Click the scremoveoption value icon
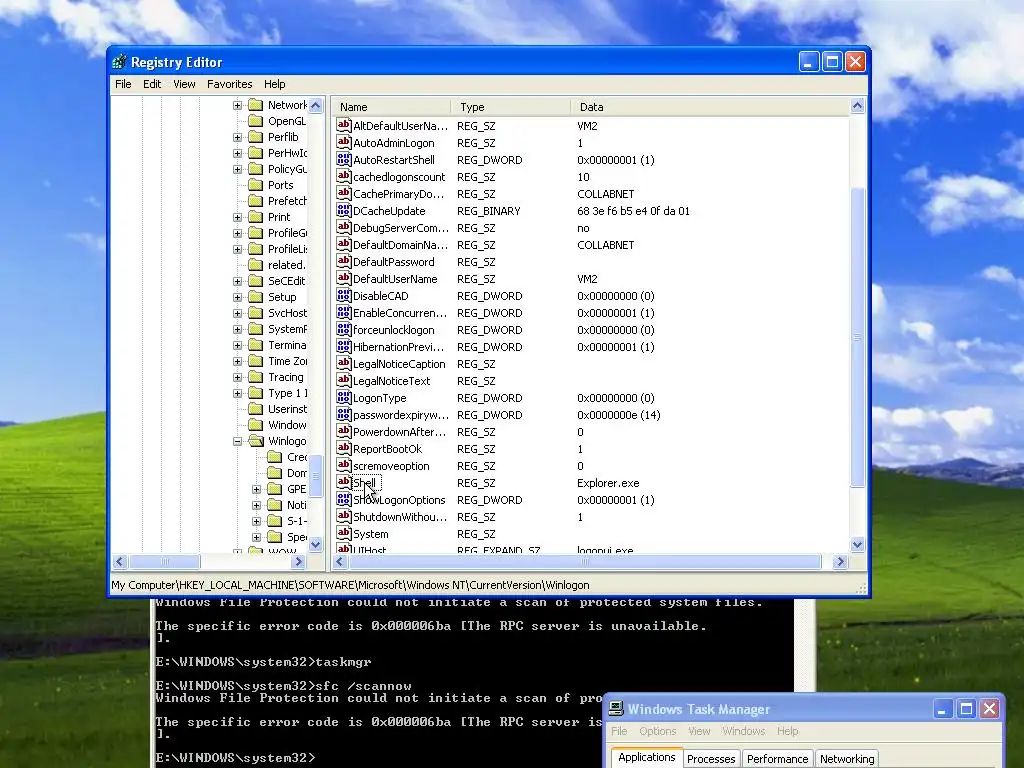1024x768 pixels. (344, 465)
